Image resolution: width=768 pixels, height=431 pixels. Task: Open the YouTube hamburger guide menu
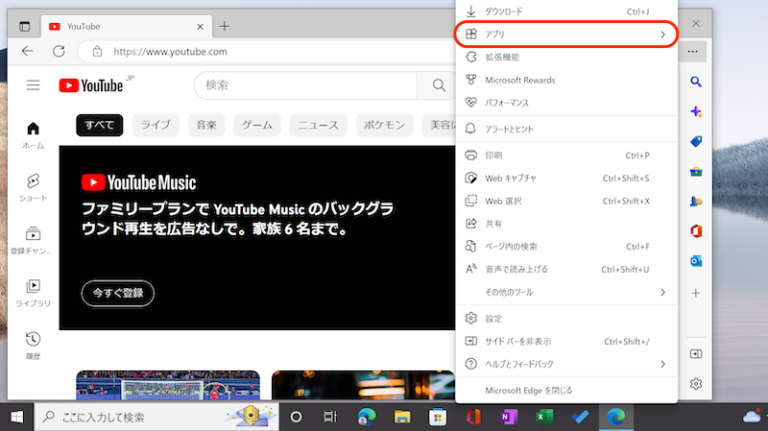(33, 85)
